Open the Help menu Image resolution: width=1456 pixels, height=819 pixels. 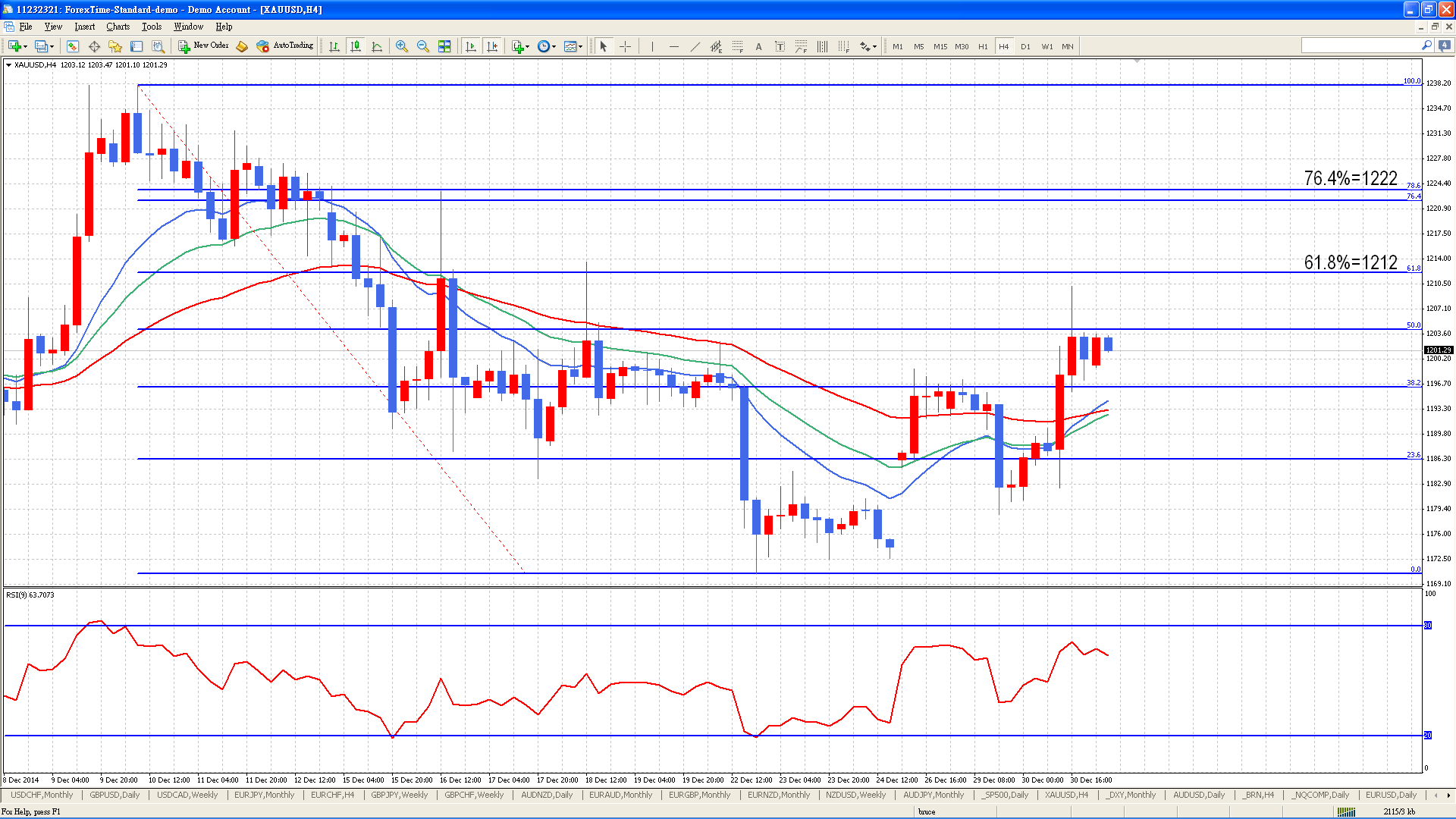(224, 27)
